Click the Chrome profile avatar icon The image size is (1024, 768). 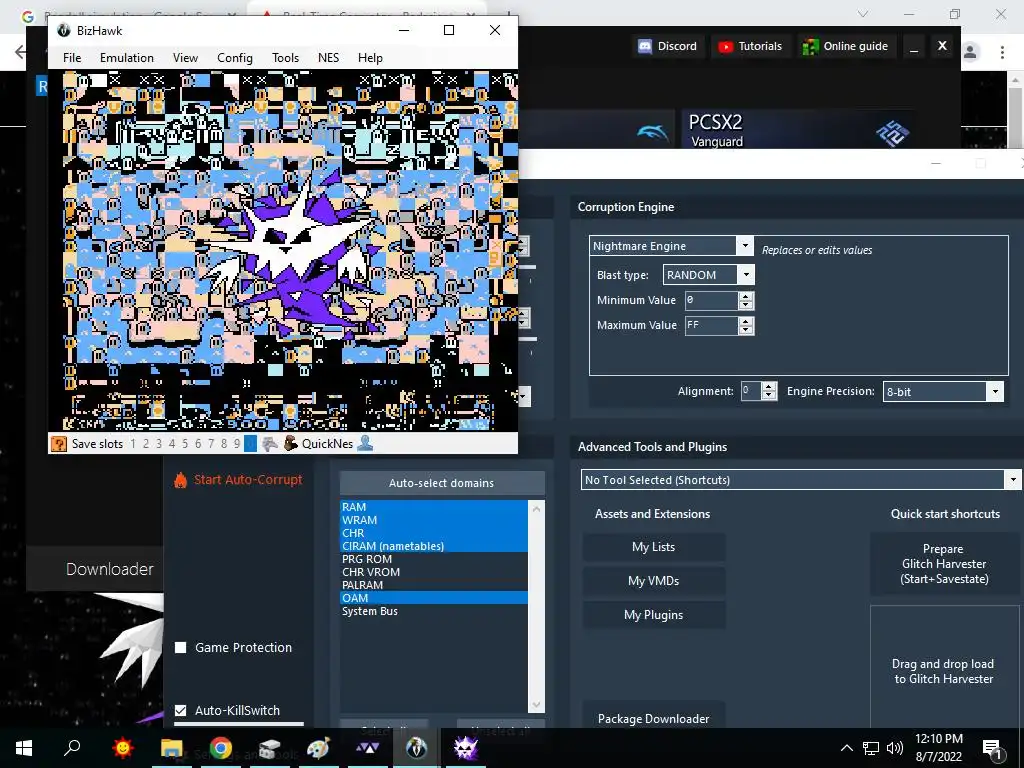click(x=970, y=52)
